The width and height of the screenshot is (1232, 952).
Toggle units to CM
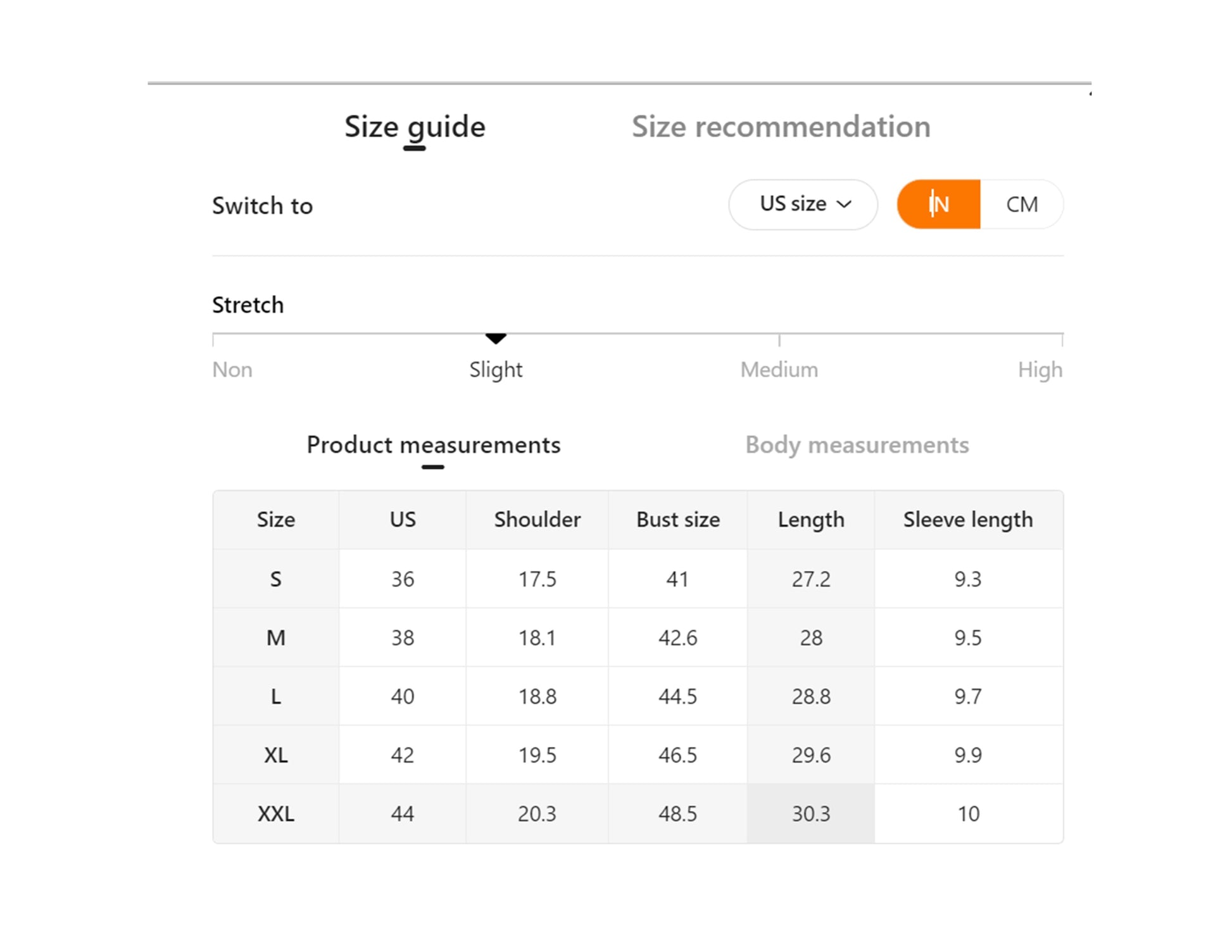[x=1022, y=204]
